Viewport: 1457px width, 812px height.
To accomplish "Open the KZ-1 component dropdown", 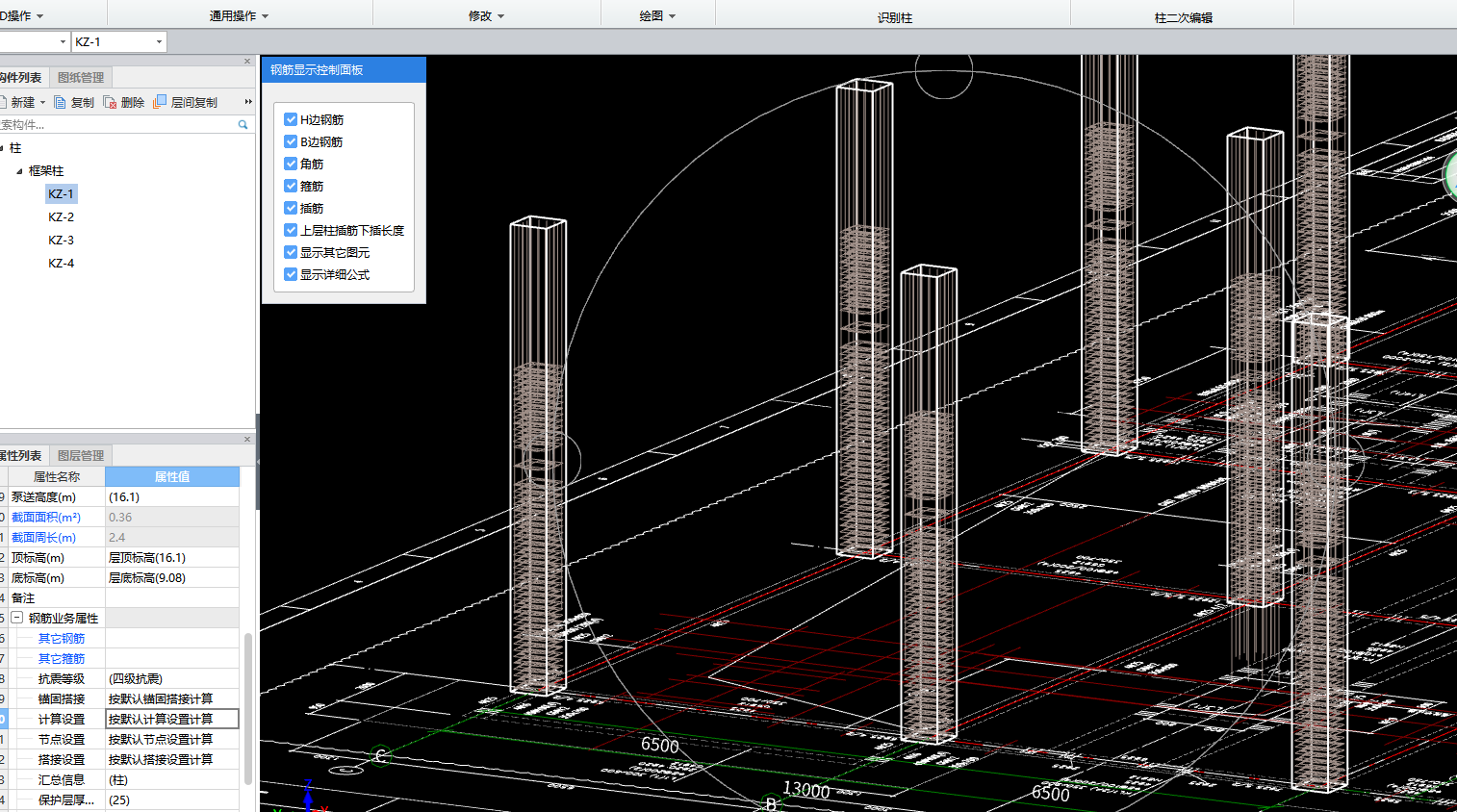I will (x=159, y=42).
